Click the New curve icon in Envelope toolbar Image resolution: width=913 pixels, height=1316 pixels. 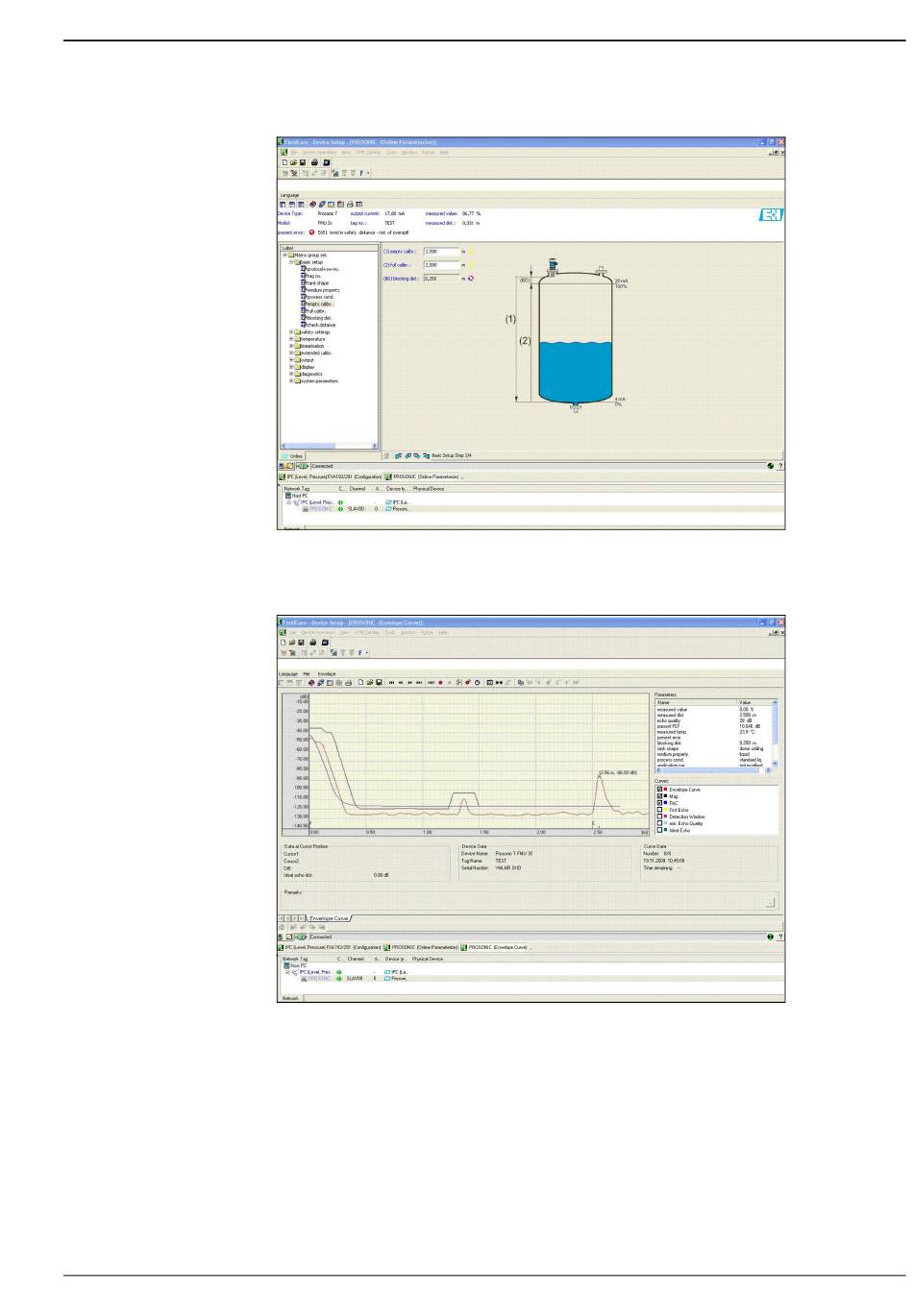click(x=360, y=683)
